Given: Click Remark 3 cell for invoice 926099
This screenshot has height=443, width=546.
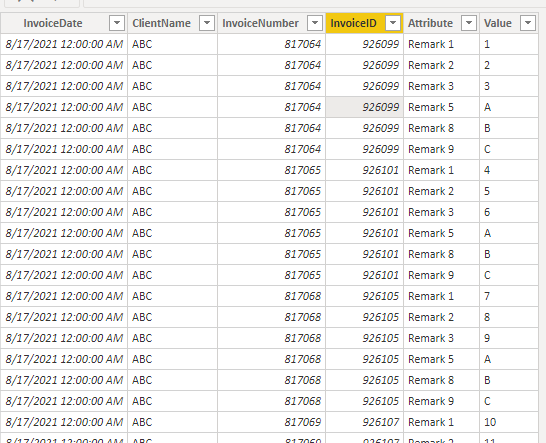Looking at the screenshot, I should pos(442,86).
